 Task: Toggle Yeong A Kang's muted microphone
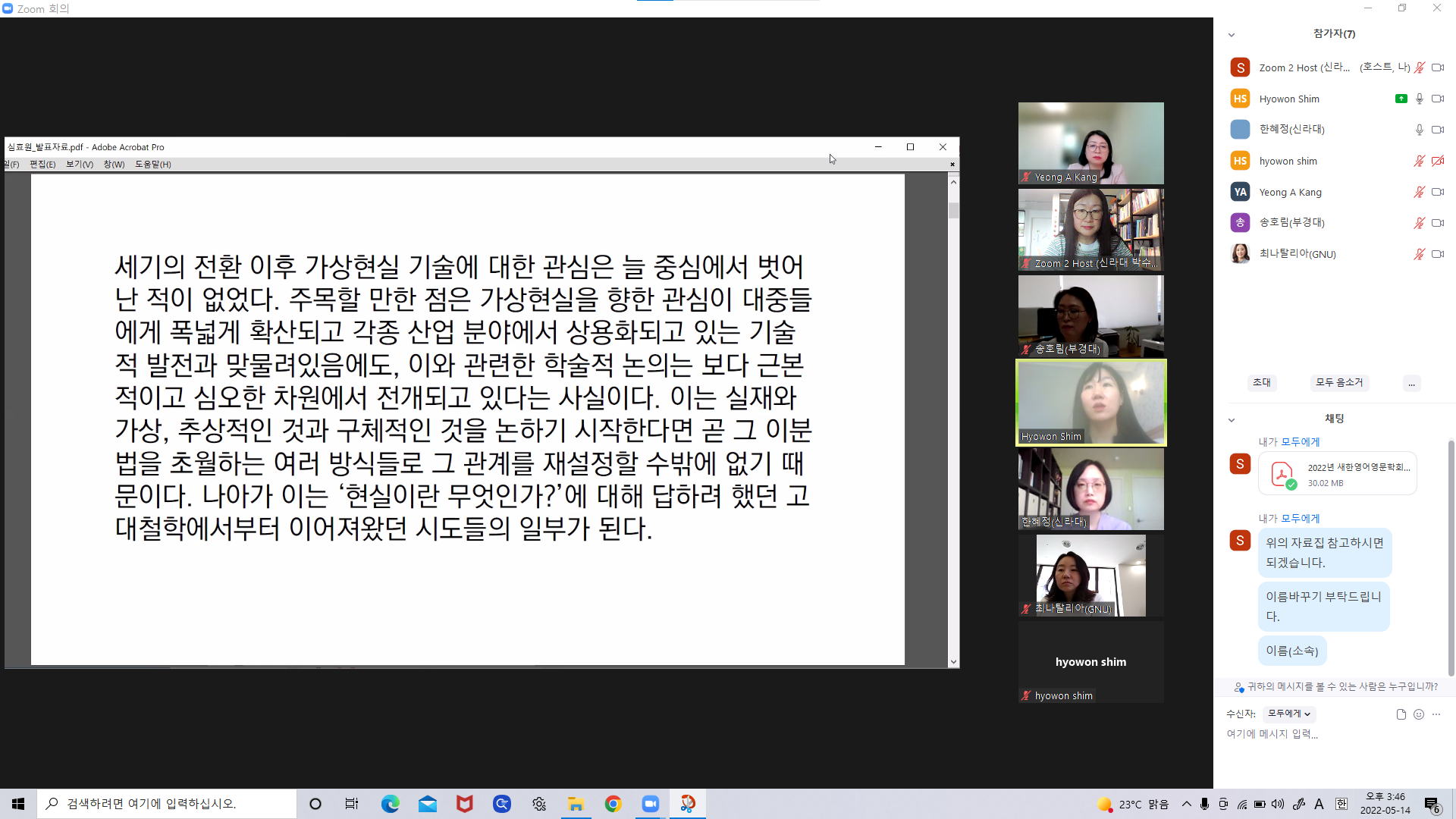1419,193
